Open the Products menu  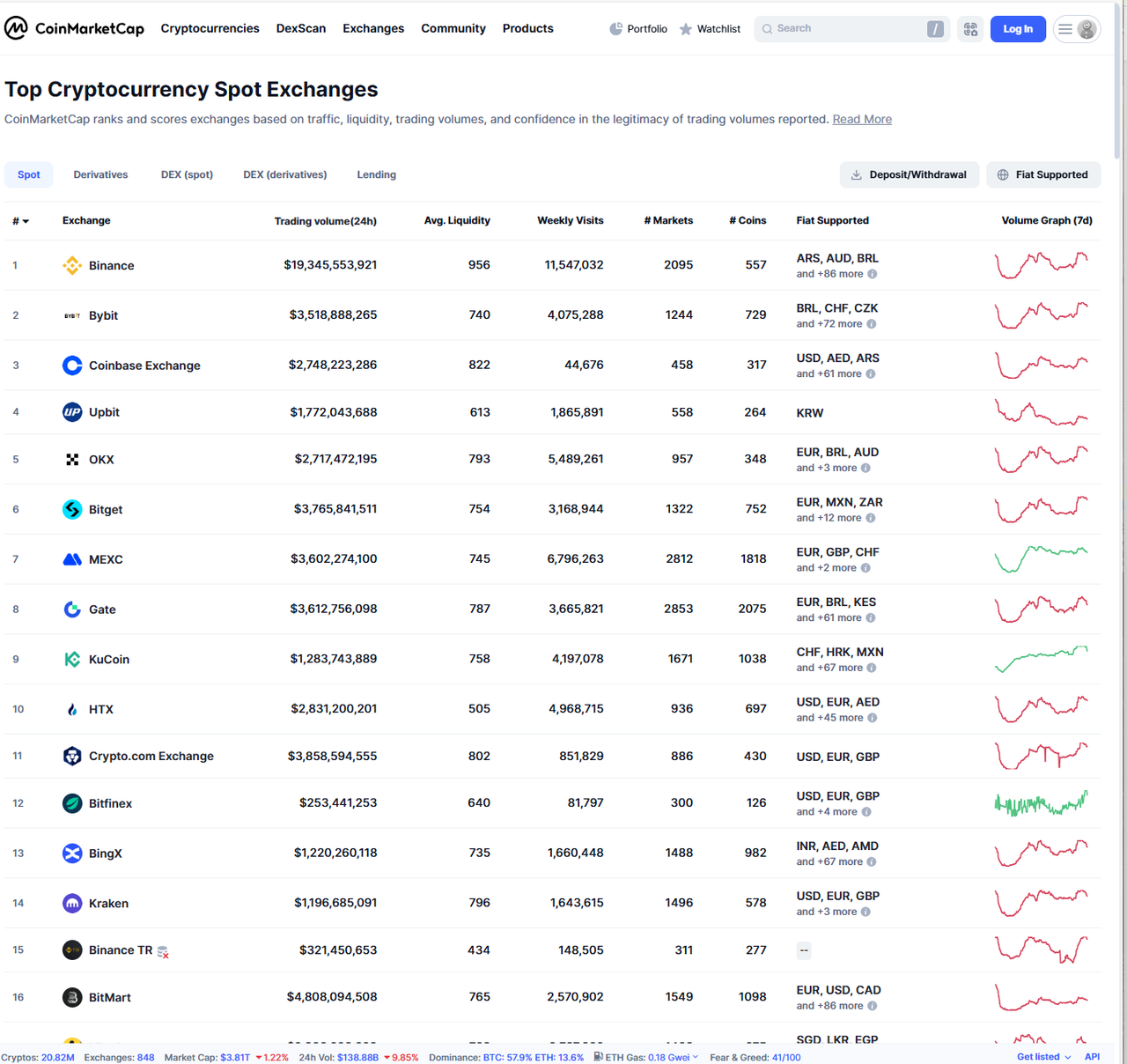coord(528,28)
